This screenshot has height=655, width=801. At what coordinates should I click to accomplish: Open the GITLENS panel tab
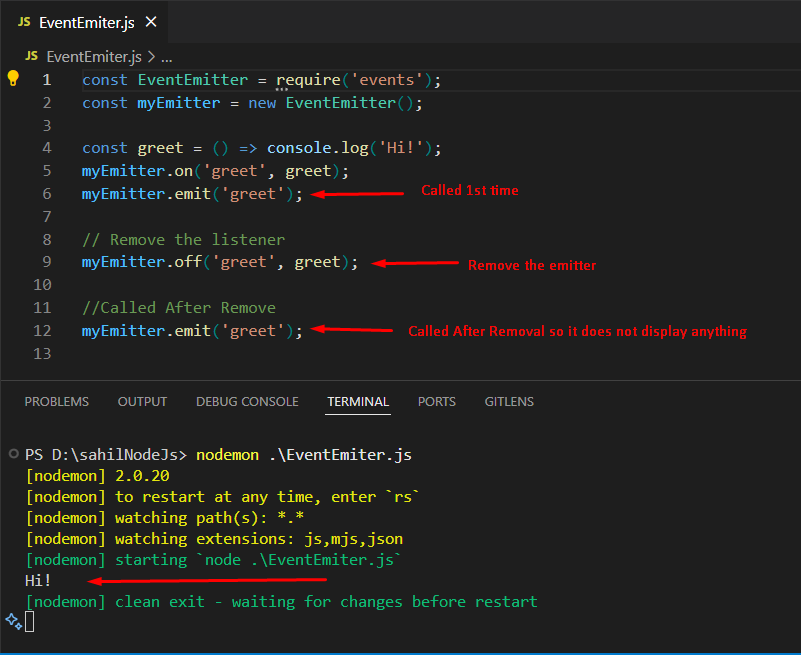pos(509,401)
